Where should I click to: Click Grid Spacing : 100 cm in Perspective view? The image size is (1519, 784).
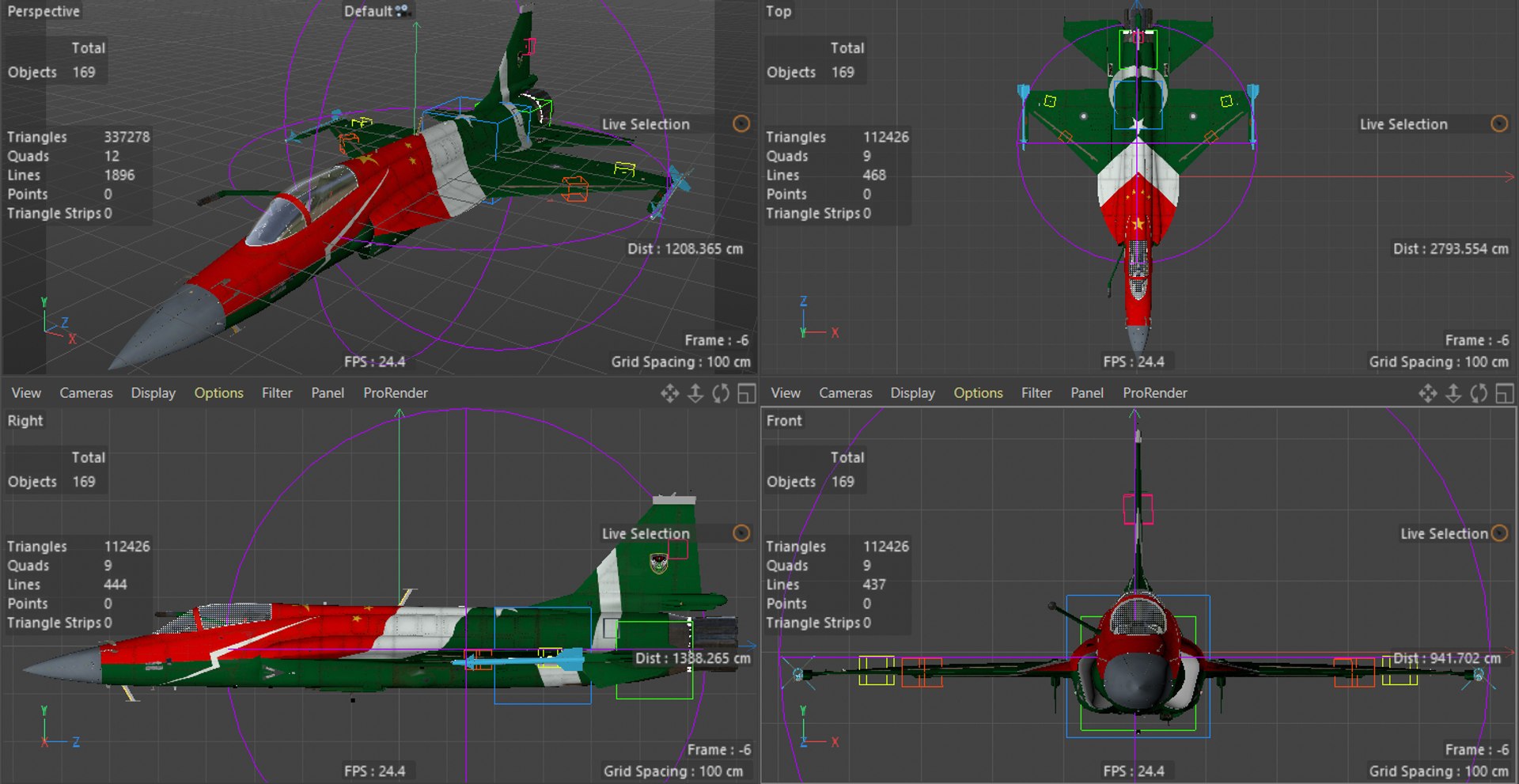coord(680,362)
